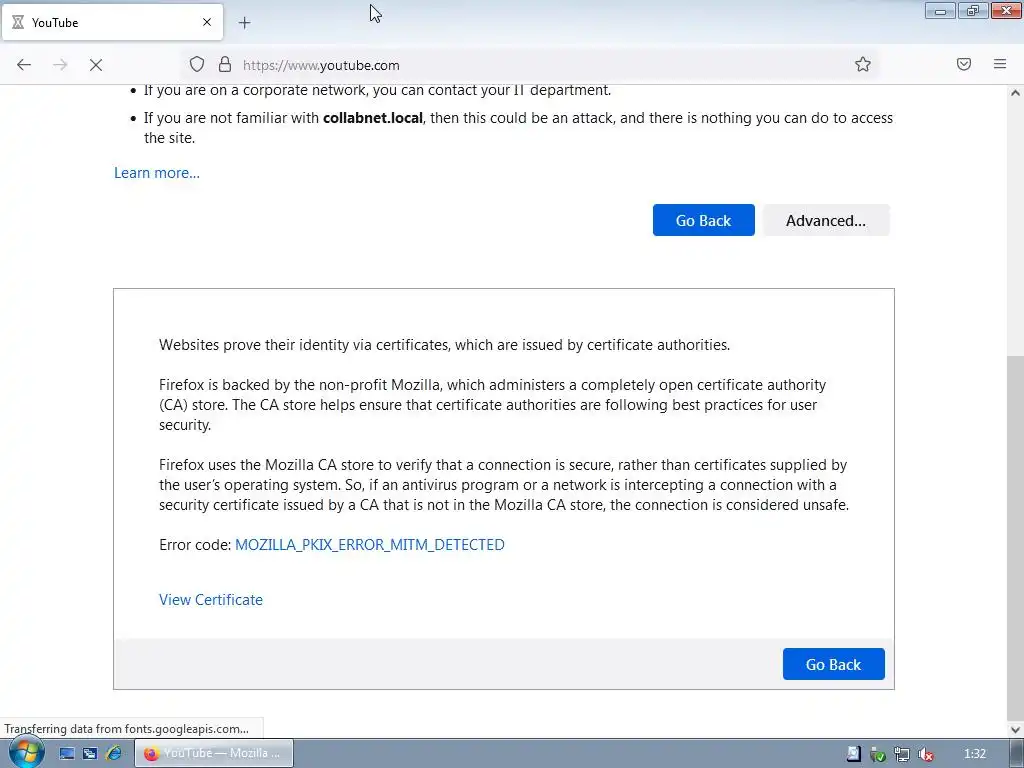Open the Windows Start menu
1024x768 pixels.
tap(26, 752)
